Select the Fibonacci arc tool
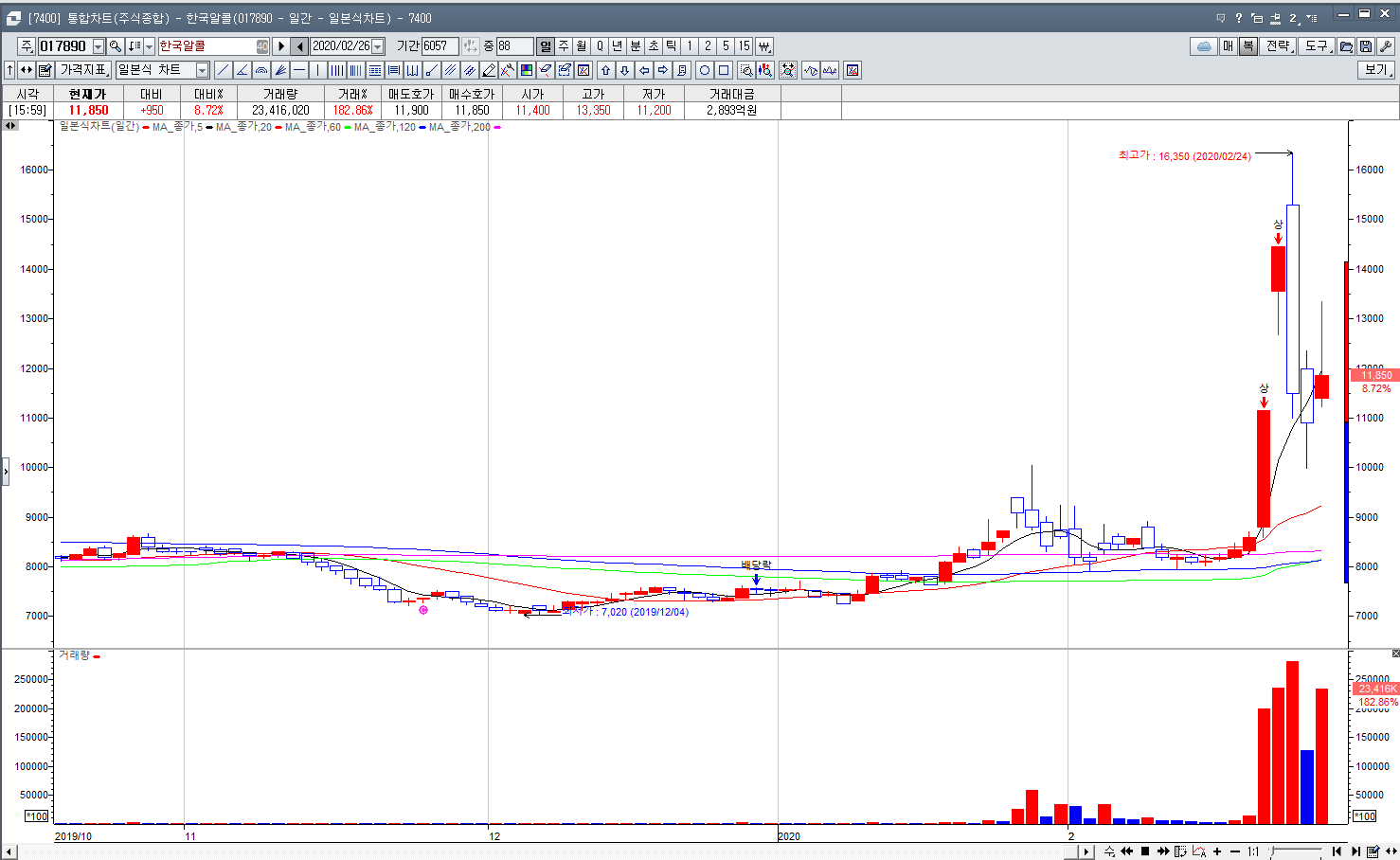Screen dimensions: 1400x860 [261, 70]
